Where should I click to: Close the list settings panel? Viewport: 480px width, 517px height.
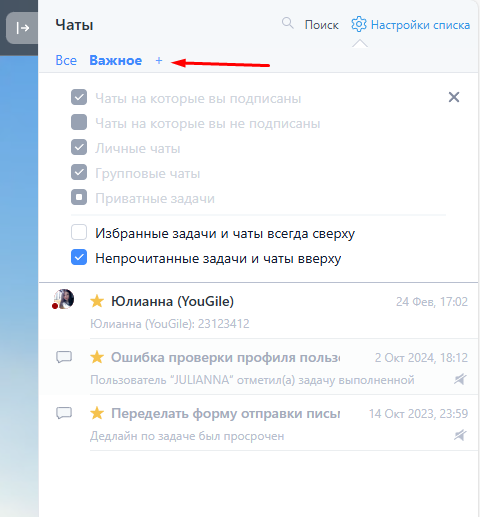454,97
